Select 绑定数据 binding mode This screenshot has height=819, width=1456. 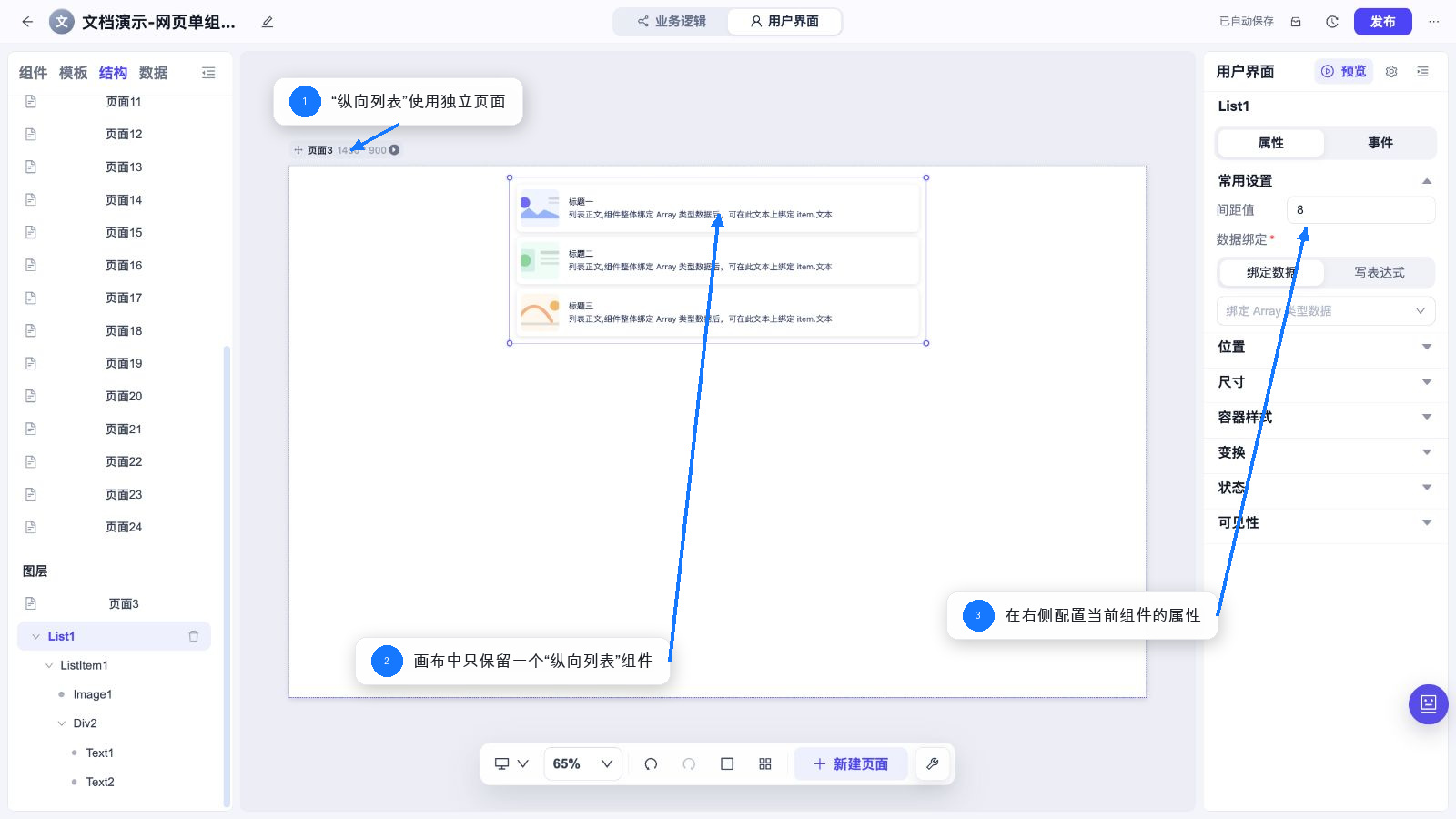(x=1271, y=273)
